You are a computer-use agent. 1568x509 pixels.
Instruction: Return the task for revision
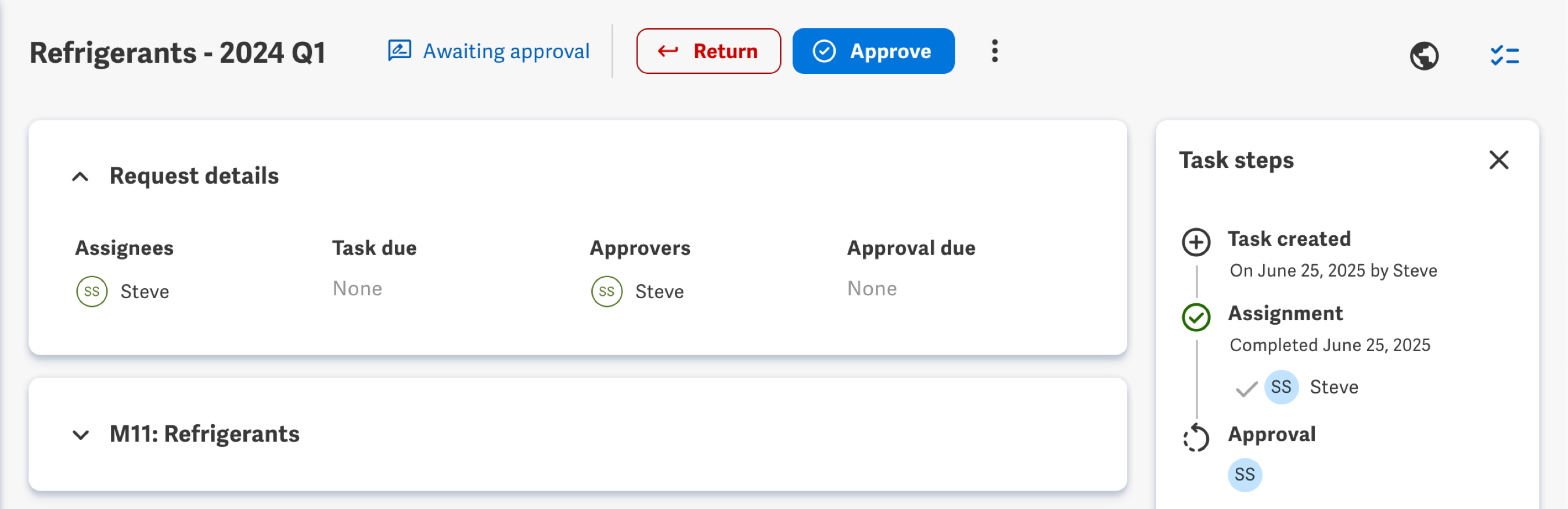click(x=707, y=51)
